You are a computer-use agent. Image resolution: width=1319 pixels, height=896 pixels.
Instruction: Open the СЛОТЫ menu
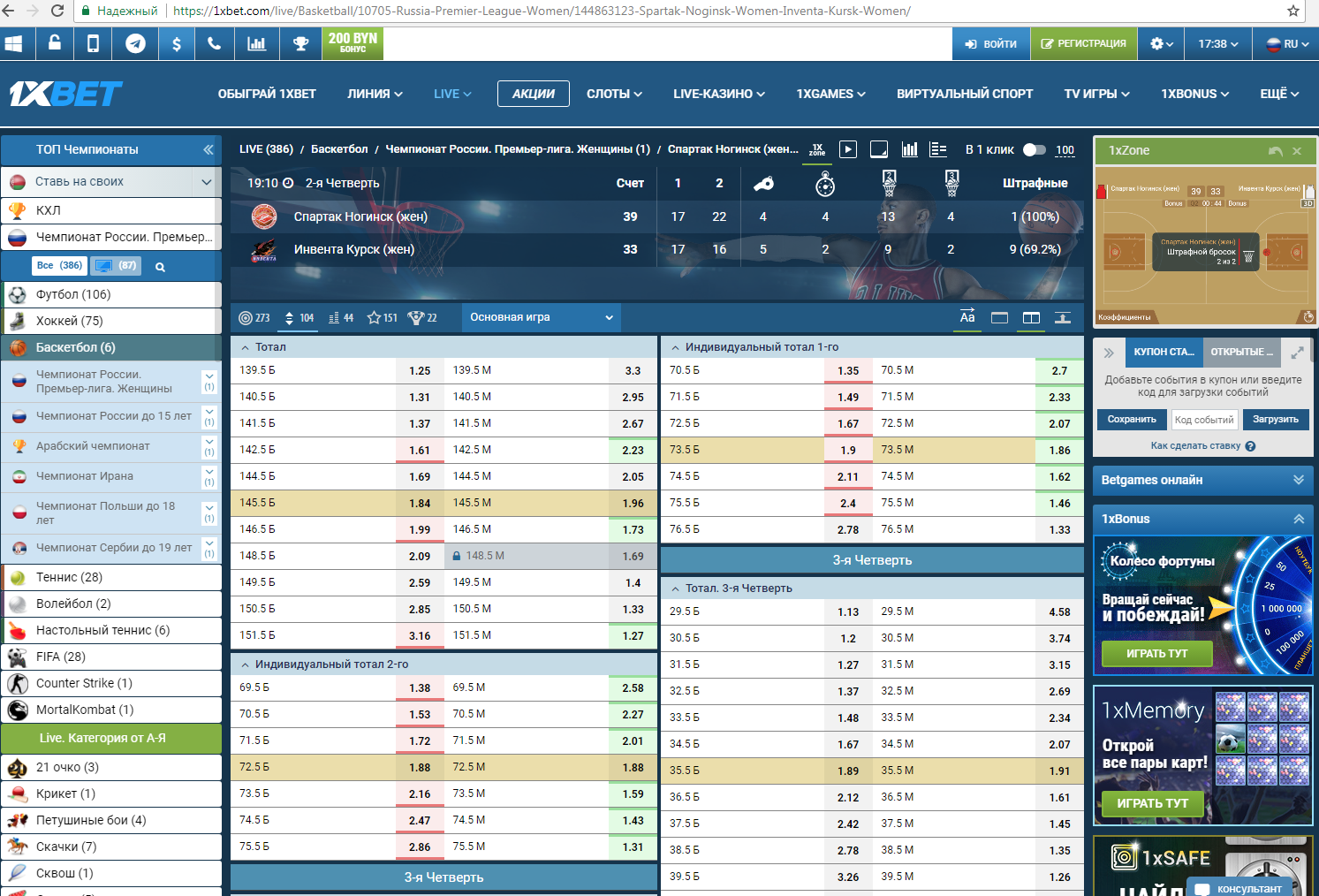[614, 94]
